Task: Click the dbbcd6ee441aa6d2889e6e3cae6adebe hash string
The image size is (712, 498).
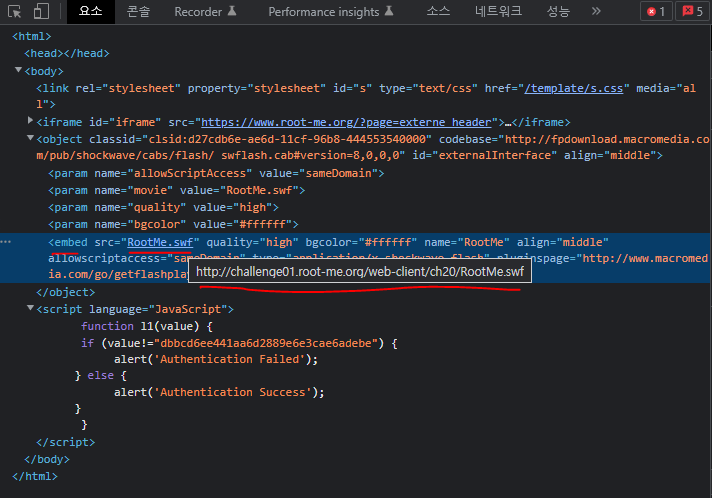Action: [x=266, y=343]
